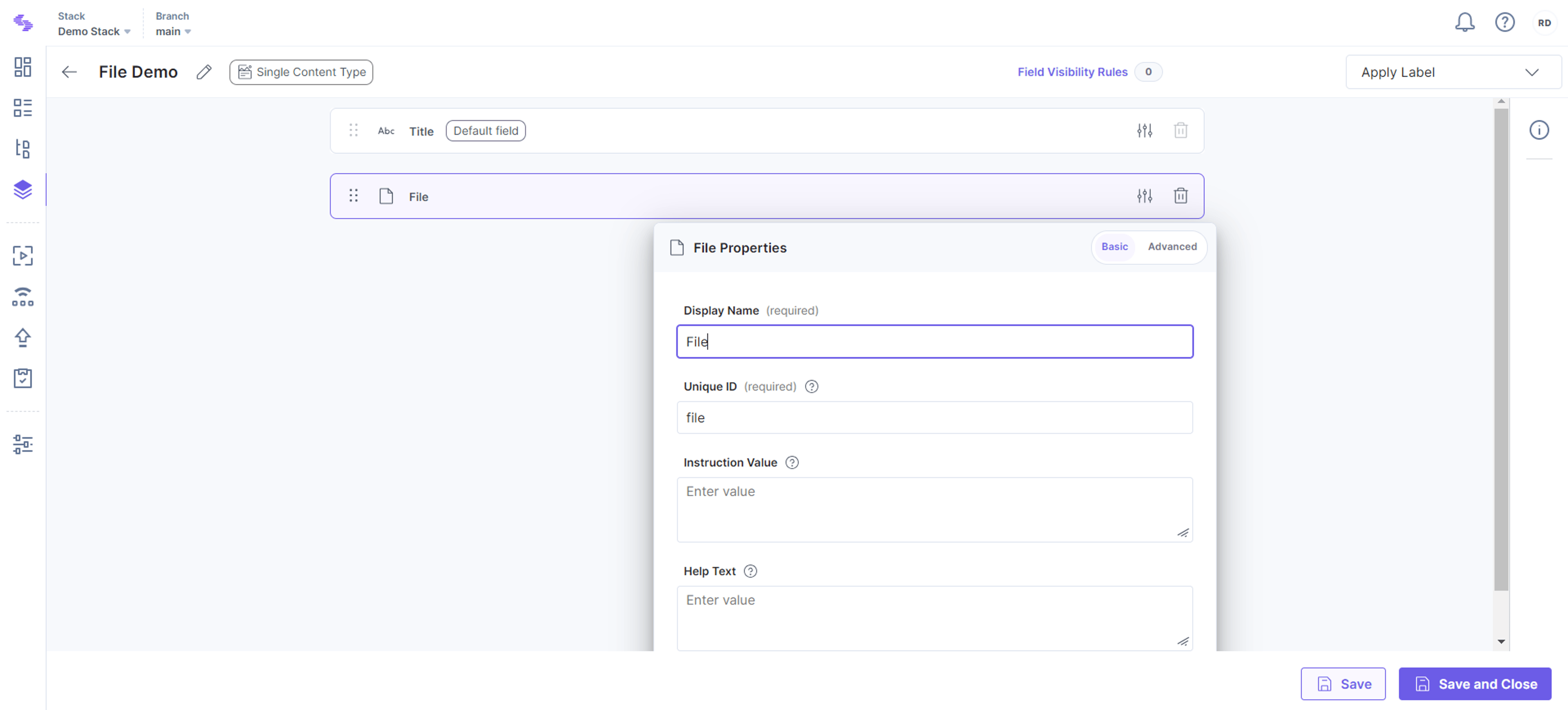Open the Content Models layers icon

[x=22, y=190]
